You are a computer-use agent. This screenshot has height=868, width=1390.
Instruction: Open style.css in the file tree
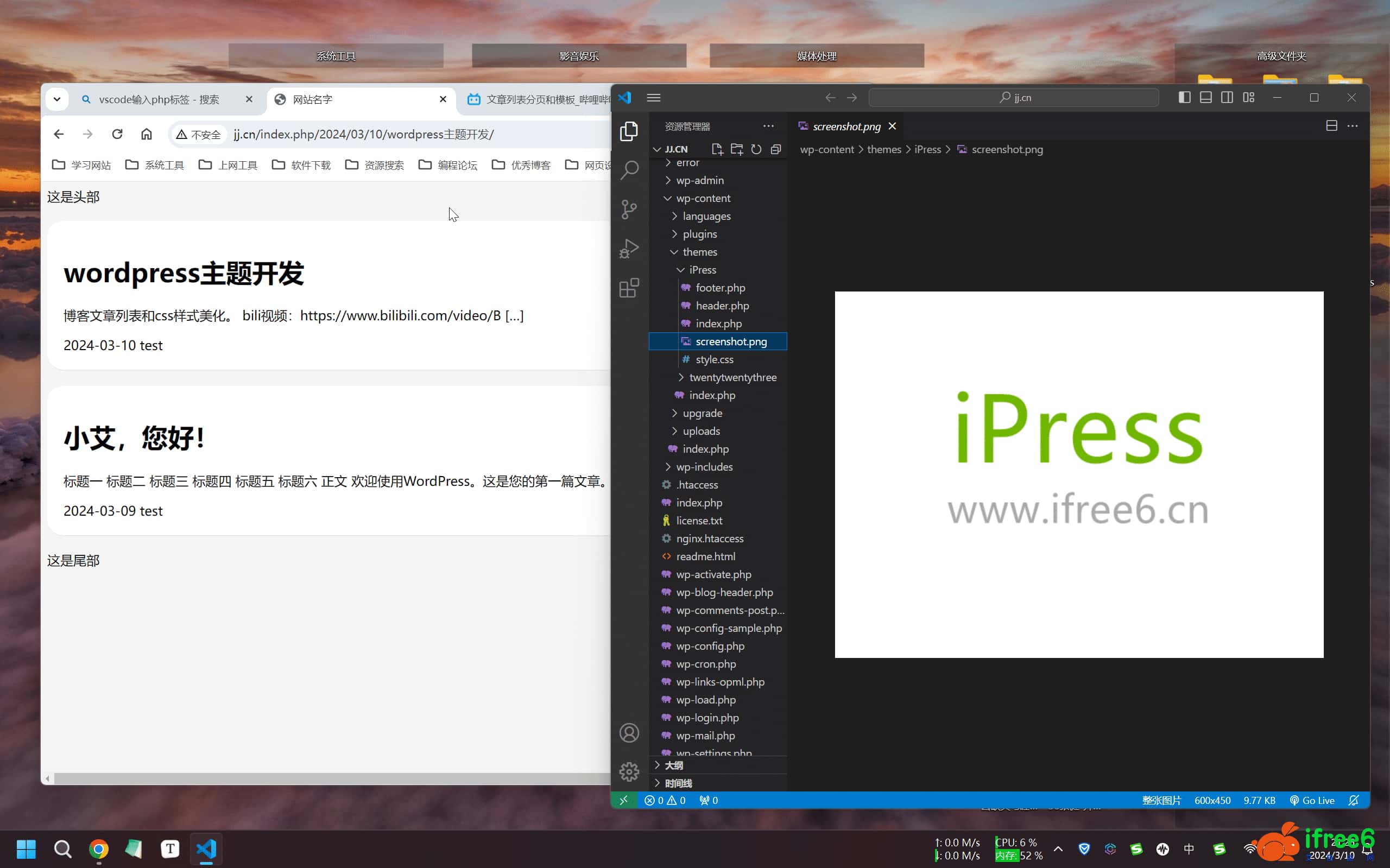click(714, 359)
